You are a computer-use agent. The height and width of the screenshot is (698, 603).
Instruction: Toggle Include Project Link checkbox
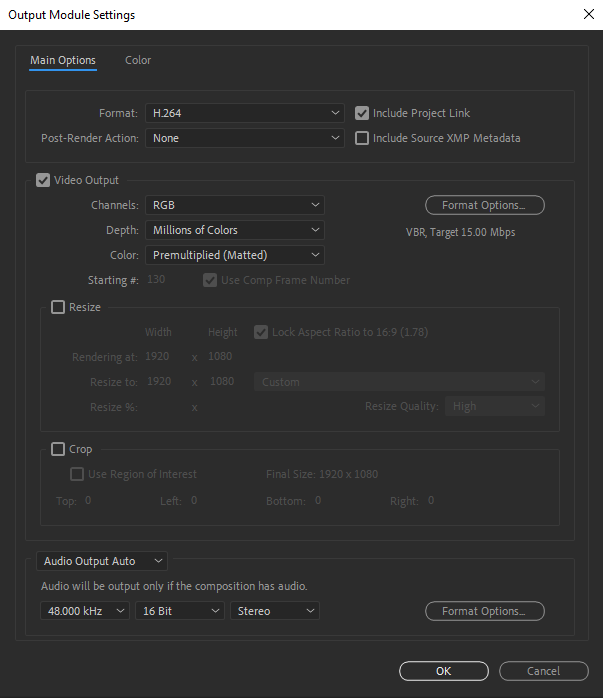pyautogui.click(x=362, y=113)
